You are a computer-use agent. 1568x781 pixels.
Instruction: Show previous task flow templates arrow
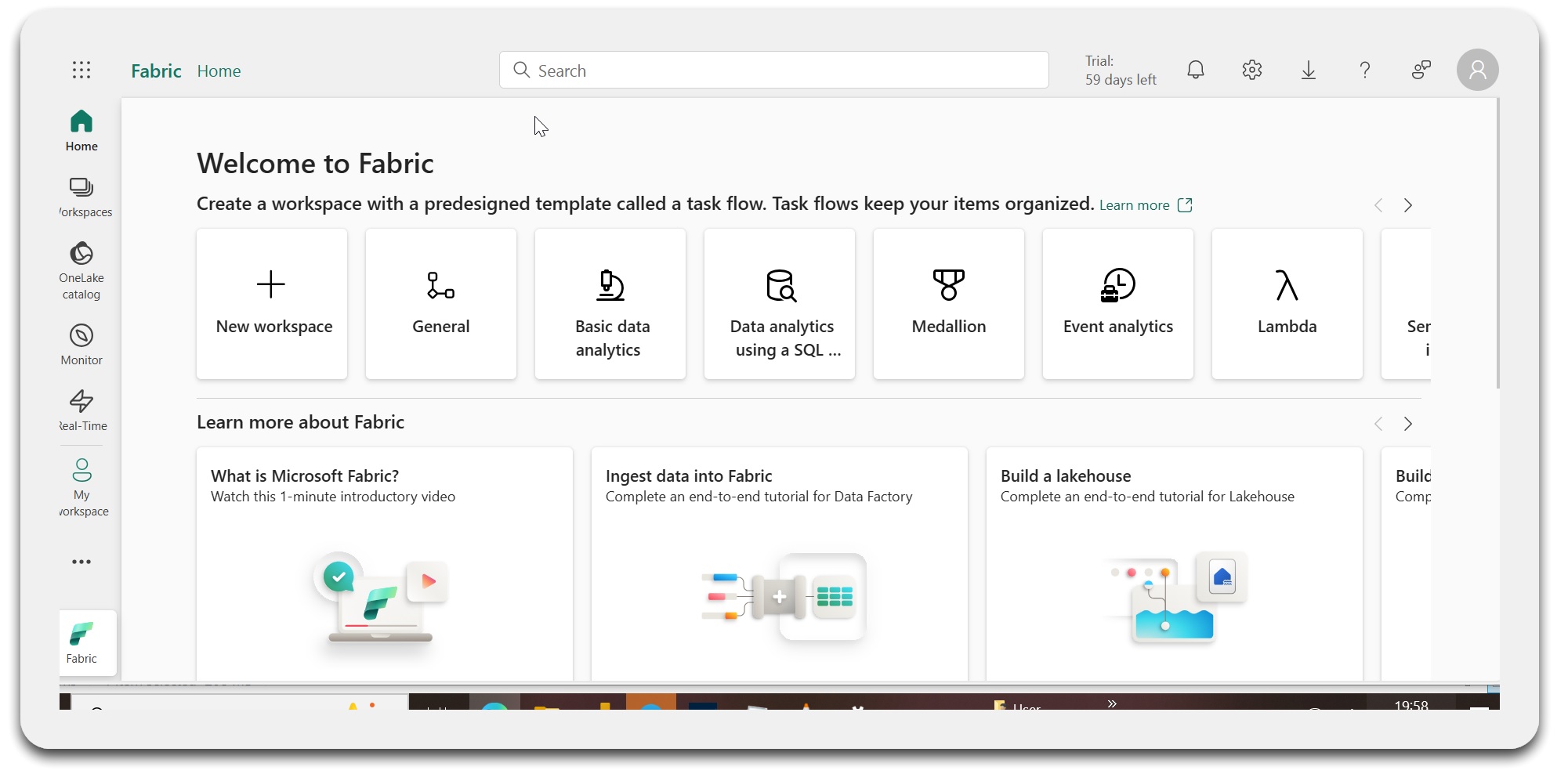[1378, 205]
